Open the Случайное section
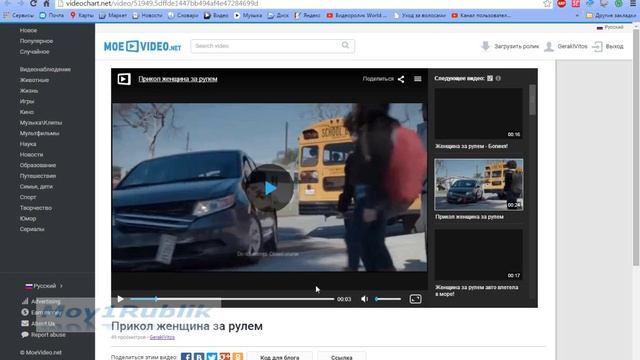Viewport: 640px width, 360px height. (34, 51)
